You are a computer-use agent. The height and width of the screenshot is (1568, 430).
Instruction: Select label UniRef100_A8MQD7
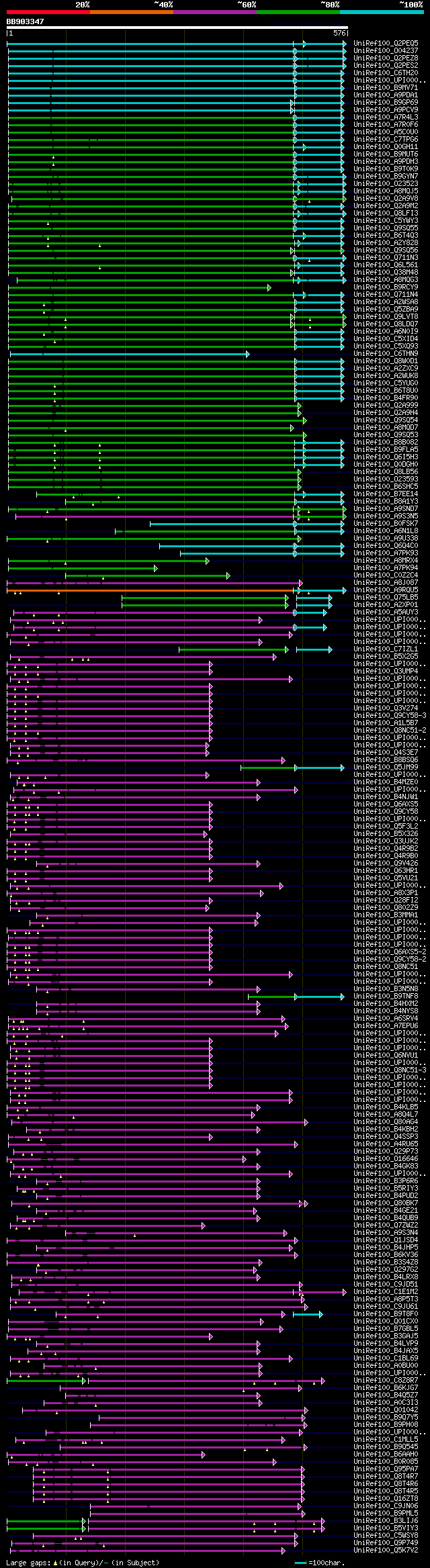coord(386,427)
